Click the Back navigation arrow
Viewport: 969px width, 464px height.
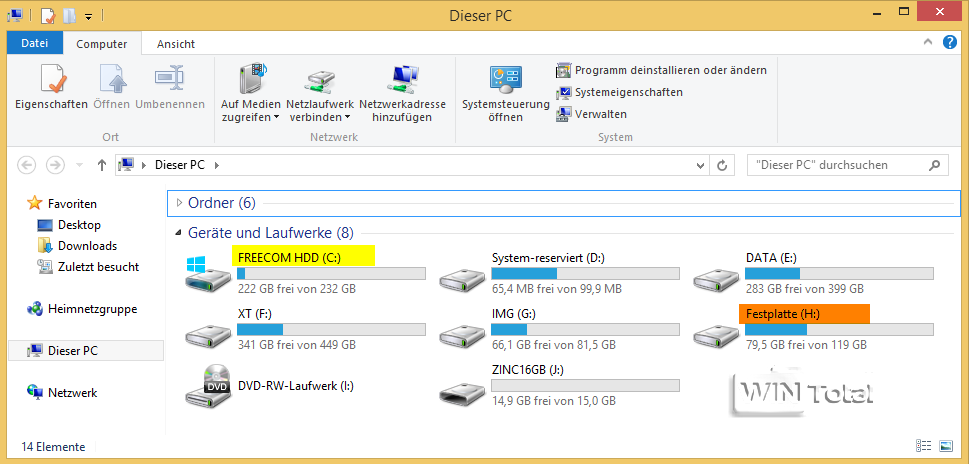[27, 165]
